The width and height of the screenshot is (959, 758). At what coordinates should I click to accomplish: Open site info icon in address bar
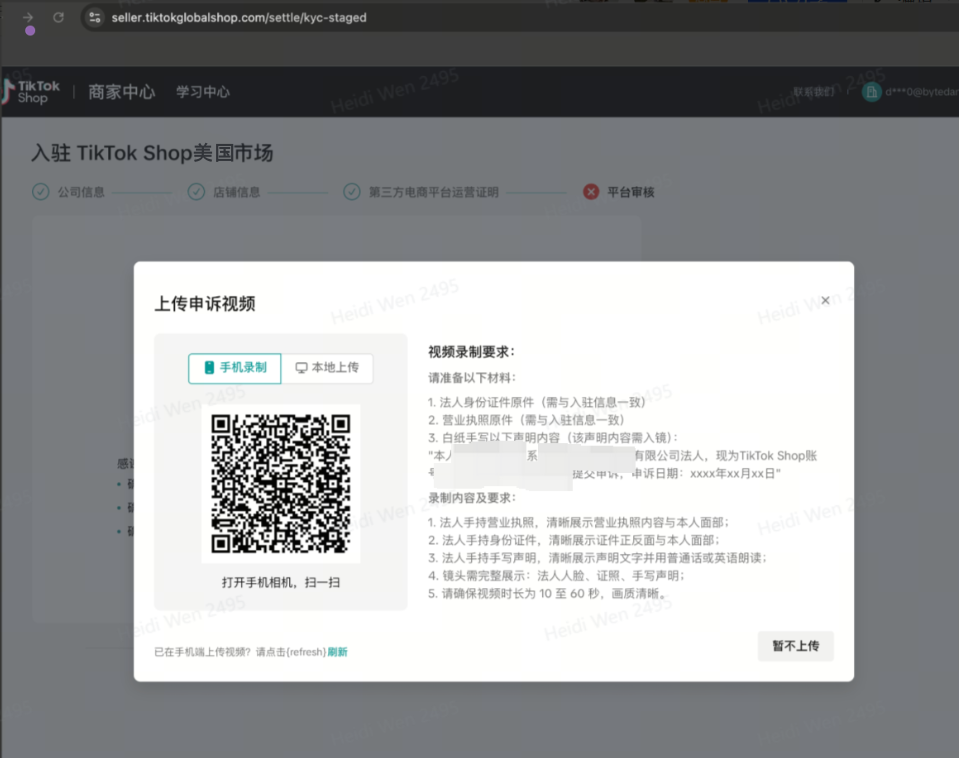point(95,18)
